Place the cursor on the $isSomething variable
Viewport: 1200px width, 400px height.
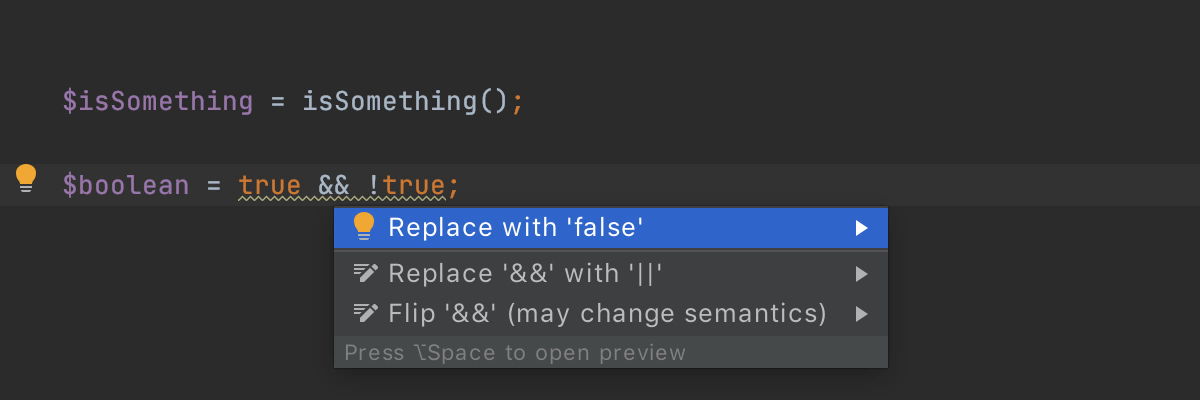(157, 101)
